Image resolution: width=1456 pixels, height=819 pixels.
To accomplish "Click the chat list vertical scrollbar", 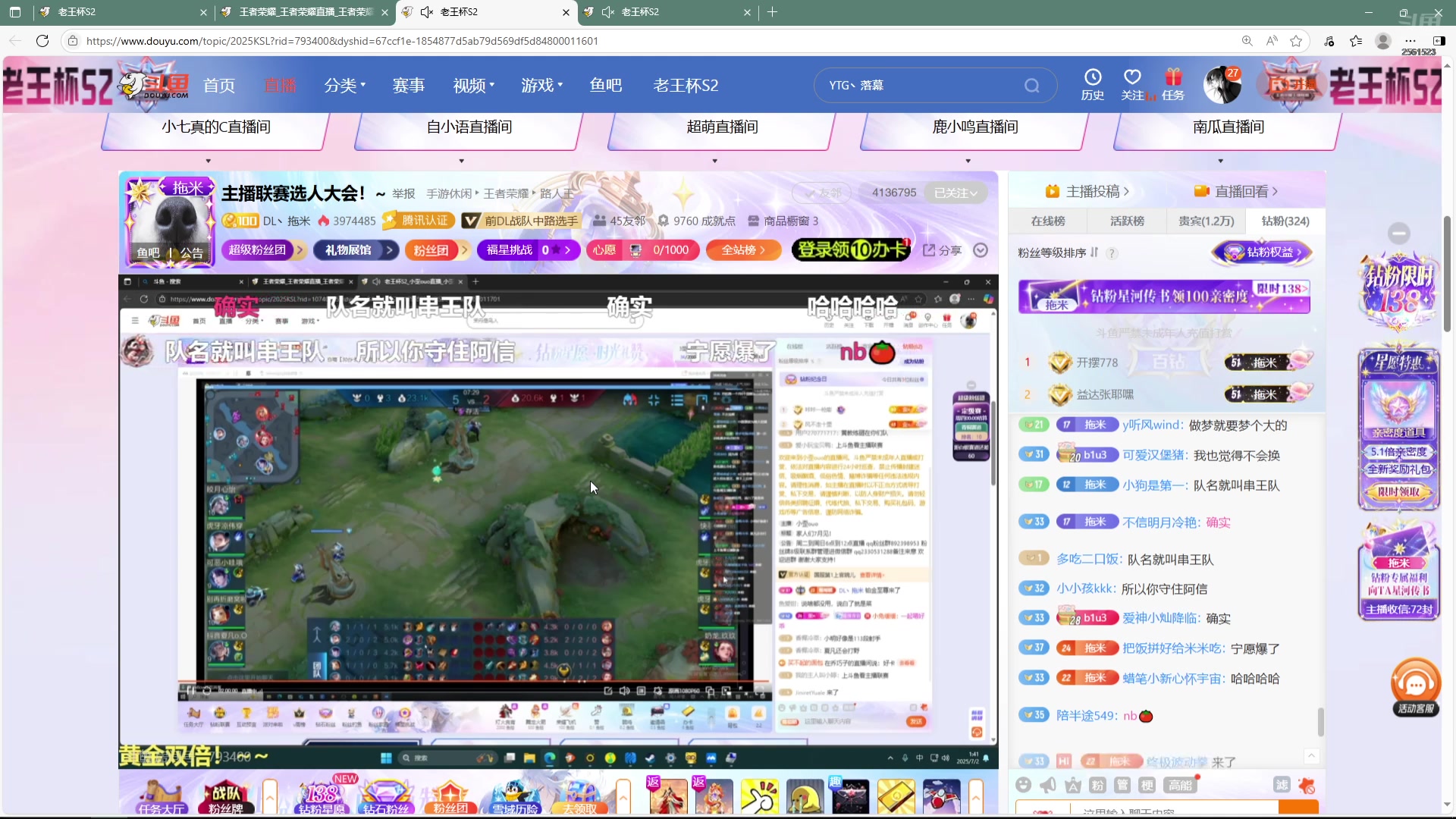I will point(1320,722).
